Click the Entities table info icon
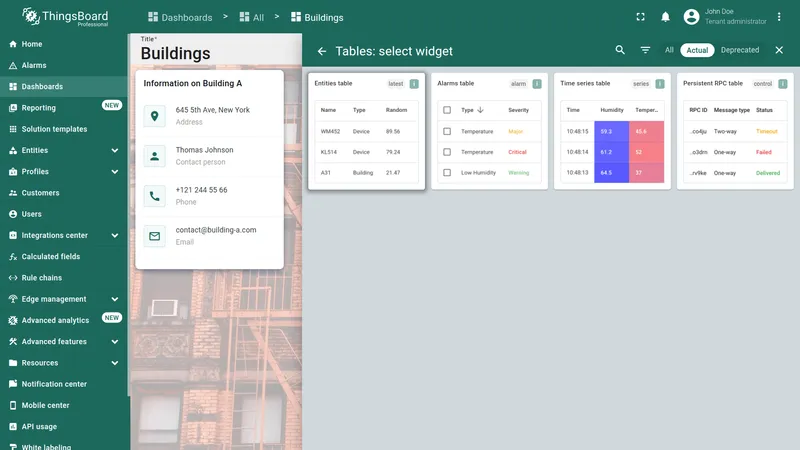This screenshot has height=450, width=800. [414, 84]
